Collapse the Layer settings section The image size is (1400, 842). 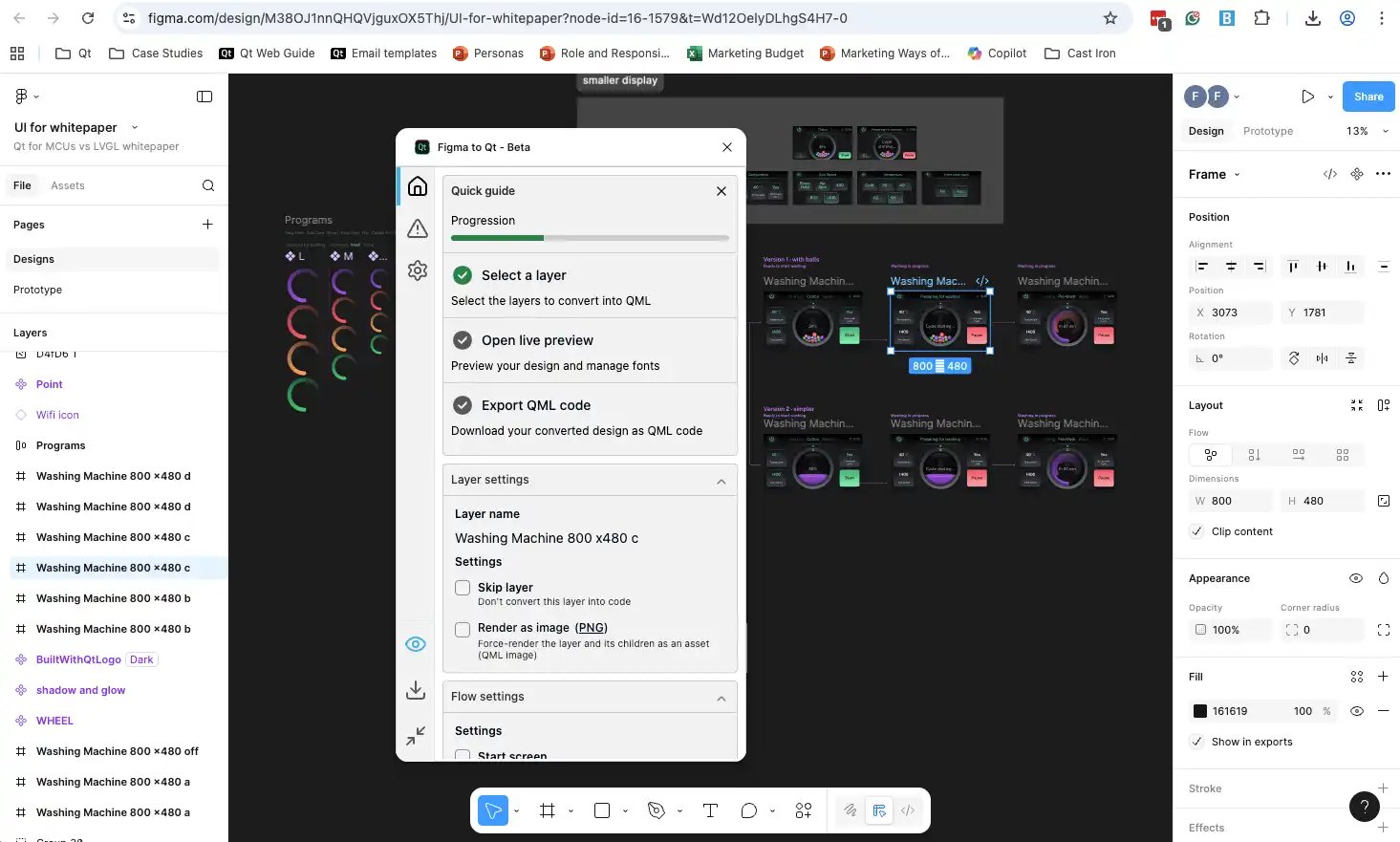click(722, 480)
